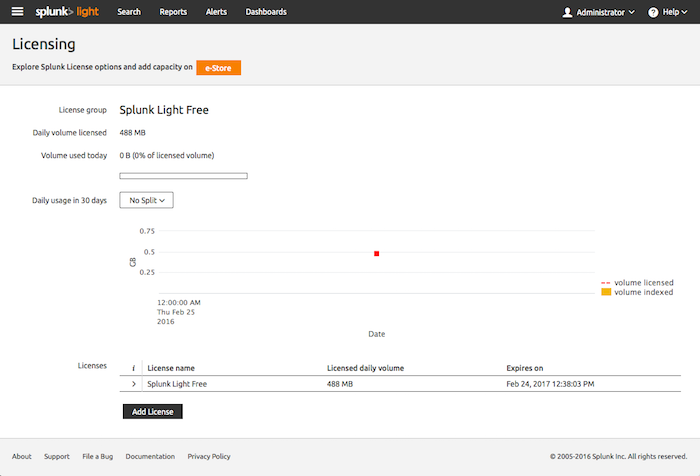
Task: Click the Thu Feb 25 x-axis label
Action: pos(176,312)
